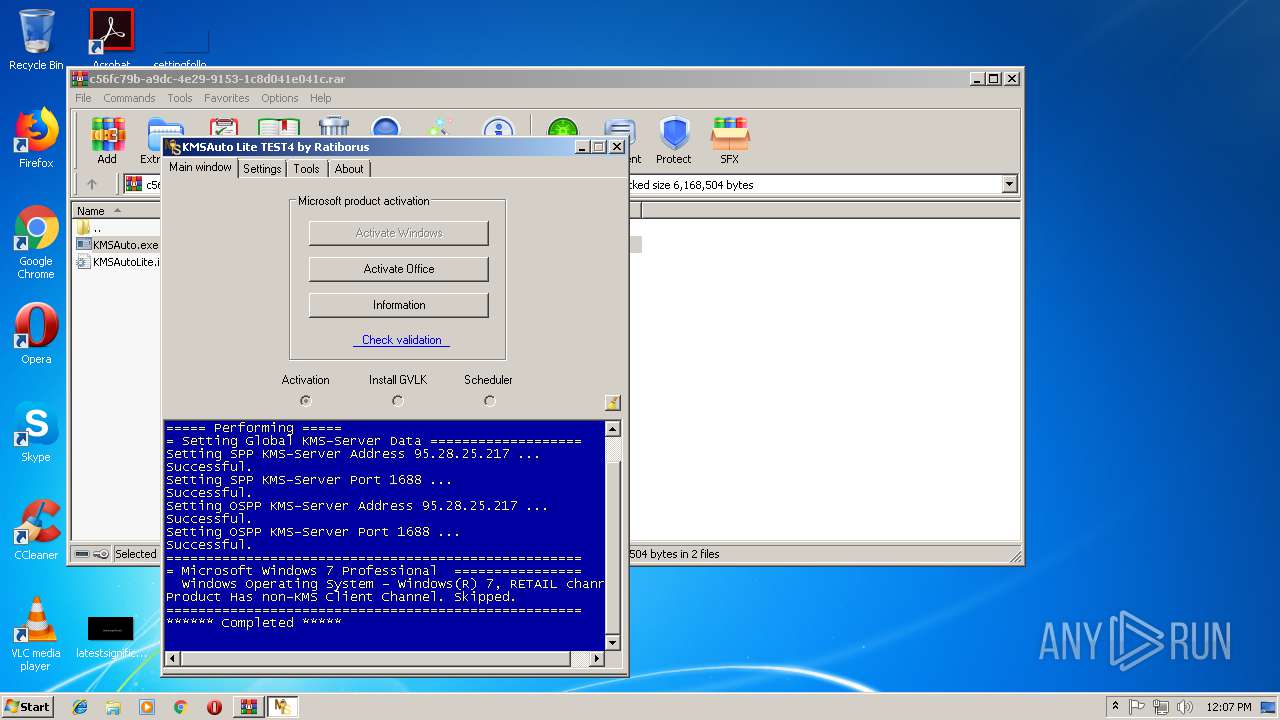This screenshot has height=720, width=1280.
Task: Select the Skype desktop shortcut
Action: [x=36, y=432]
